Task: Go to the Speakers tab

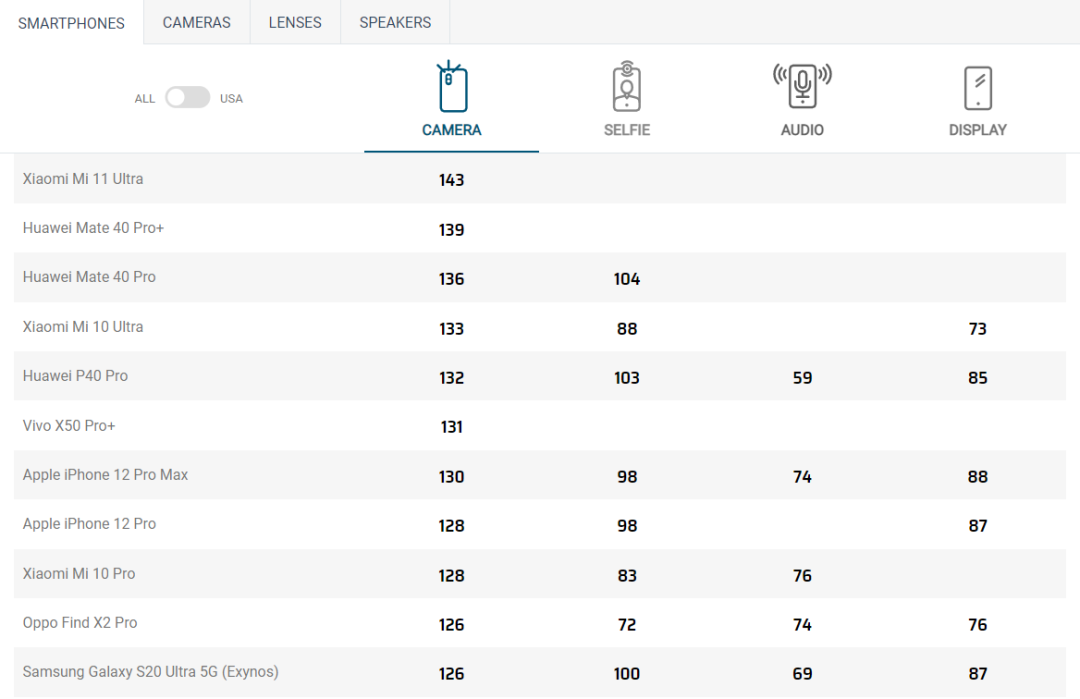Action: click(395, 22)
